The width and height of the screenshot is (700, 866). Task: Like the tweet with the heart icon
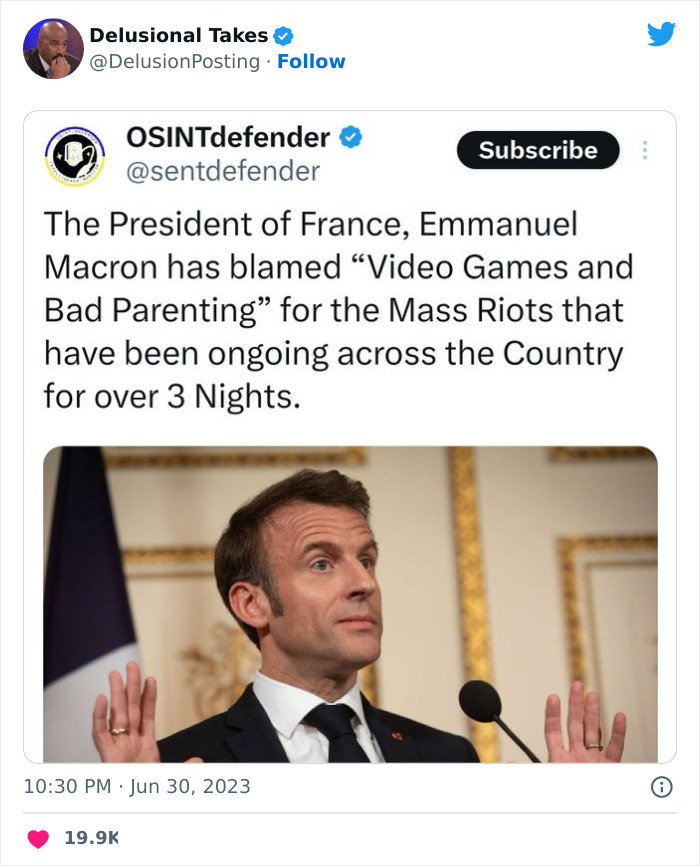point(38,838)
